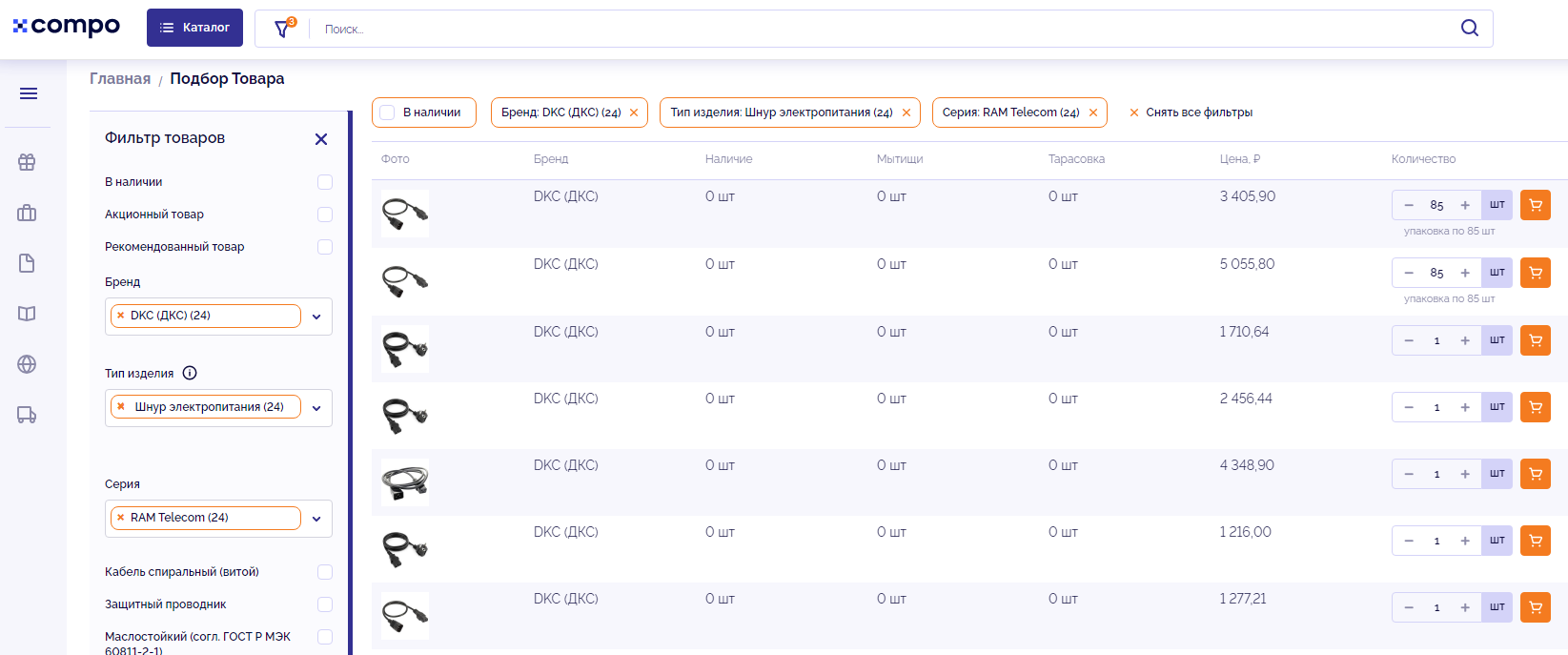Screen dimensions: 1568x655
Task: Show info about Тип изделия
Action: click(190, 373)
